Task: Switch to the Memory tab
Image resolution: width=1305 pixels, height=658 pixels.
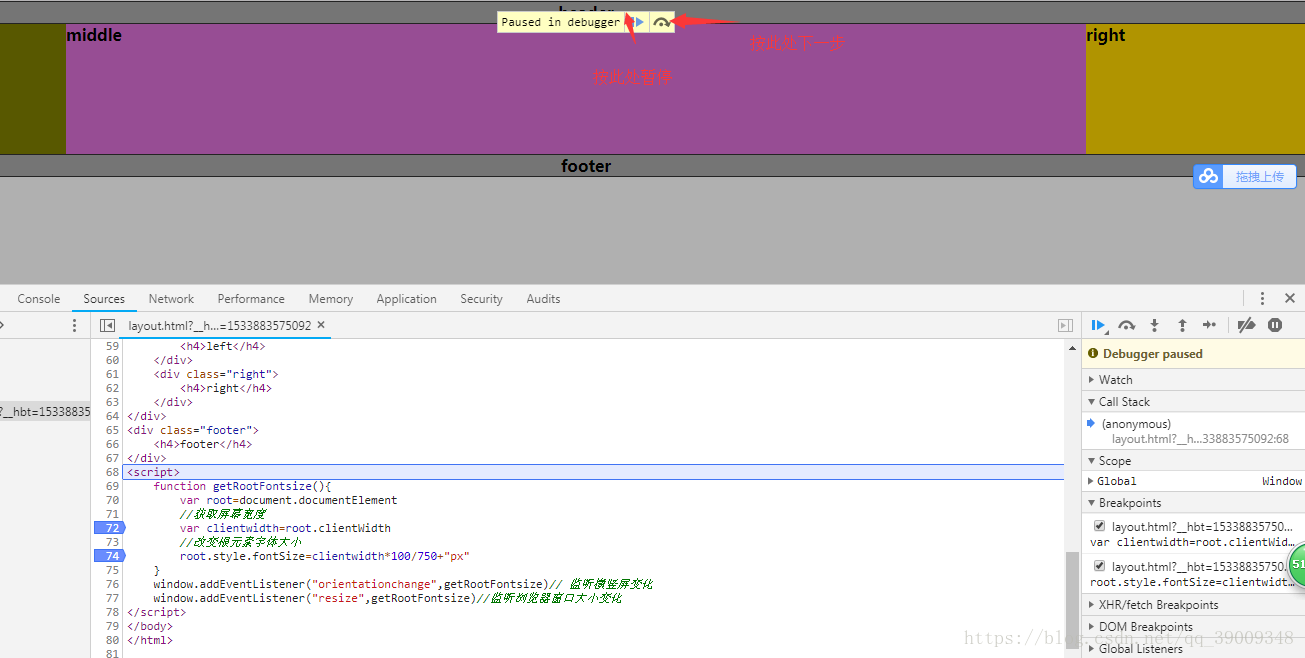Action: (331, 299)
